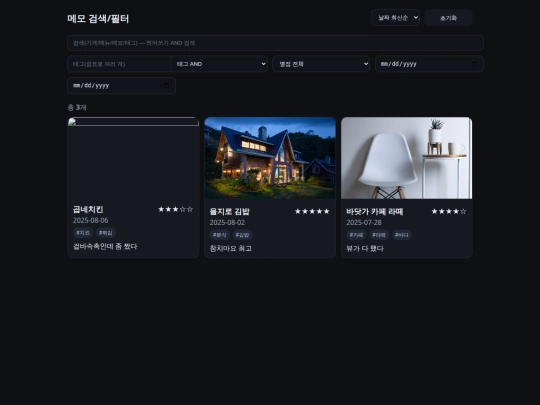The height and width of the screenshot is (405, 540).
Task: Click the memo text 참치마요 최고
Action: click(231, 248)
